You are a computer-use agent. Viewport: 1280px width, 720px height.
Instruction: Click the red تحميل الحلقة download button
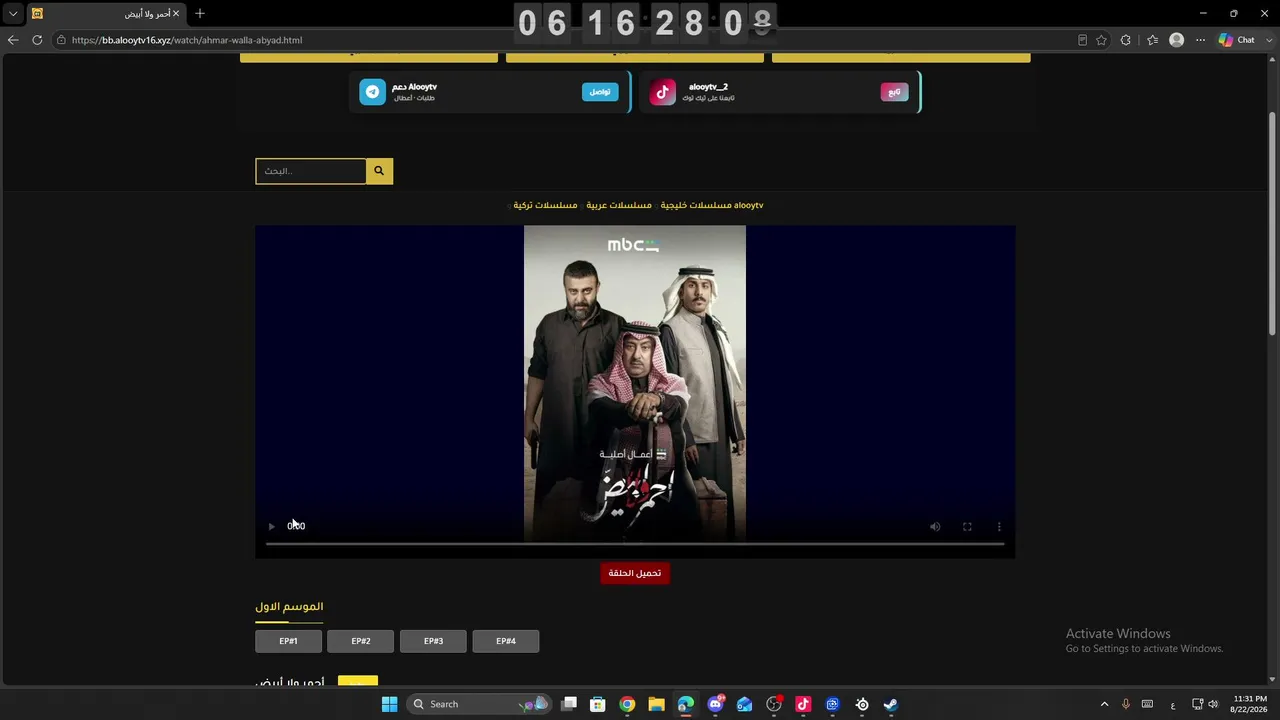(x=635, y=573)
